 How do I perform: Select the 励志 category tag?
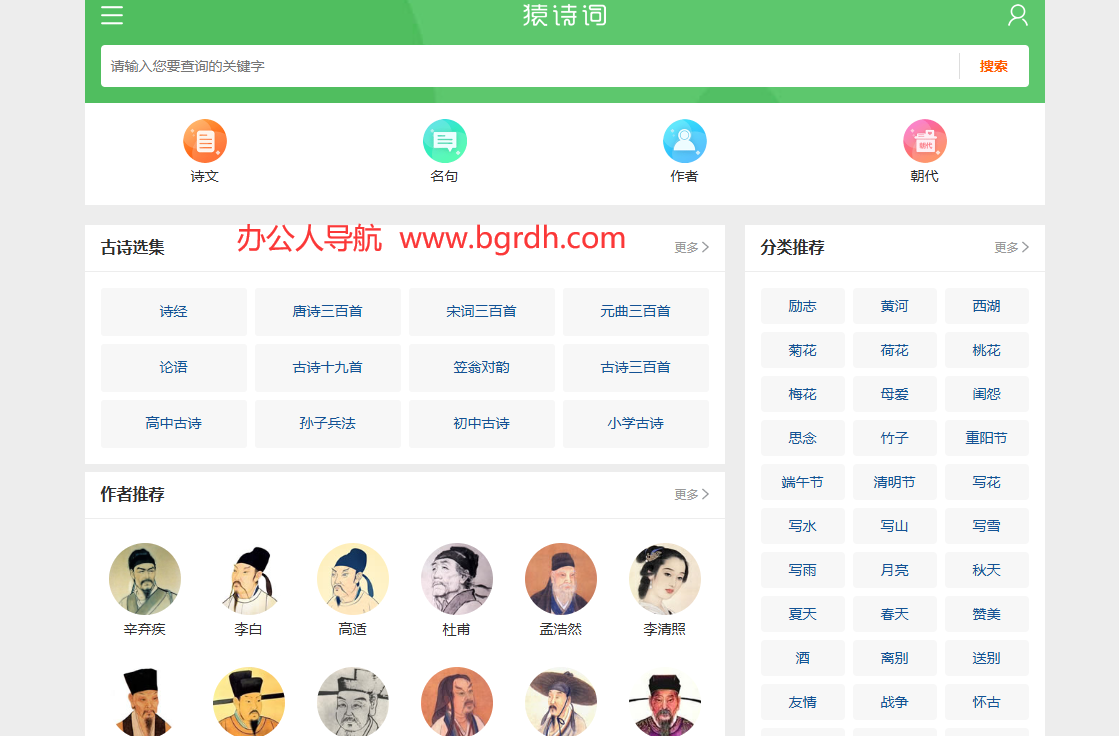pos(803,306)
